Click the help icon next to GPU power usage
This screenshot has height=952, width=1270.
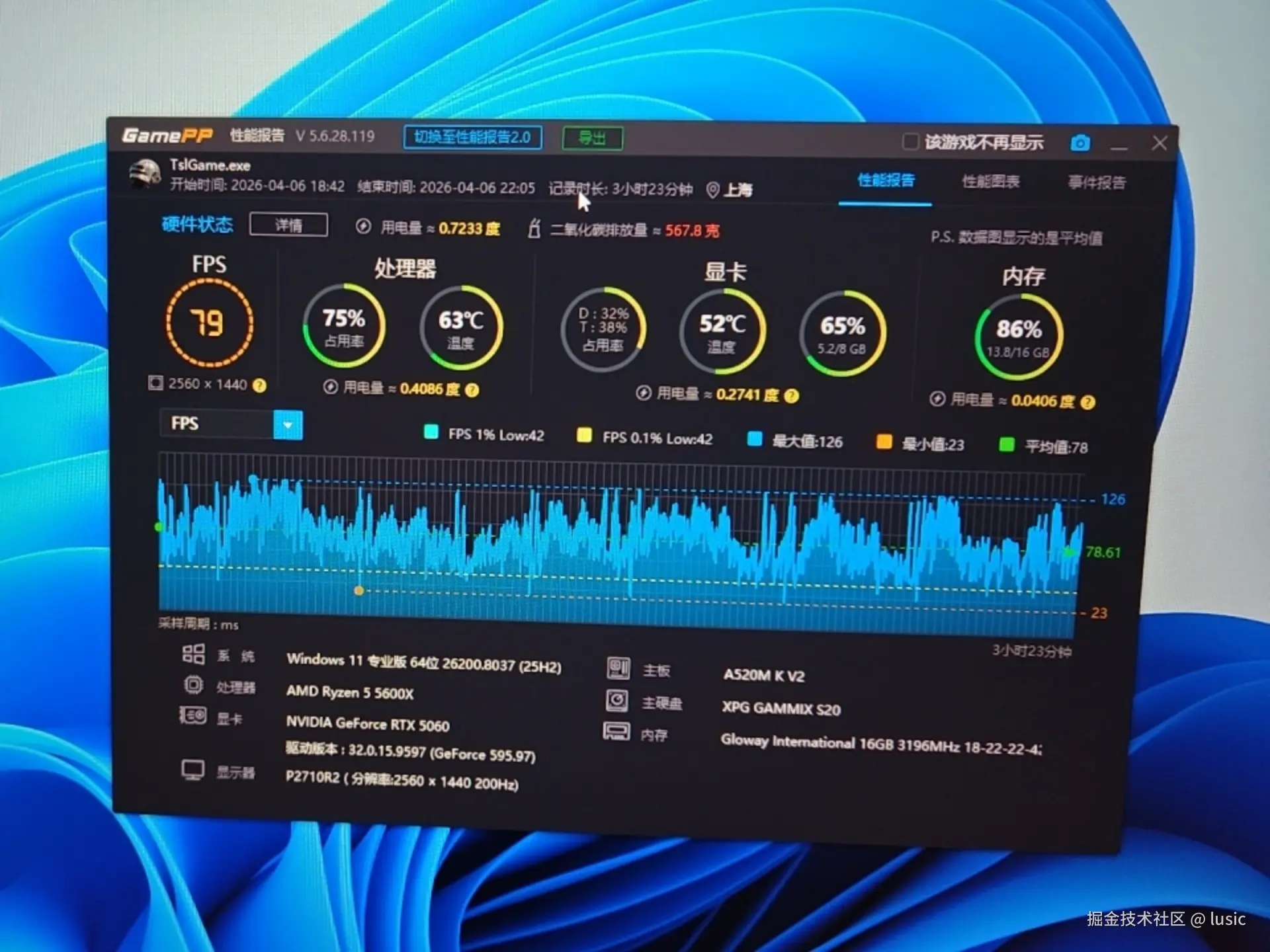792,396
